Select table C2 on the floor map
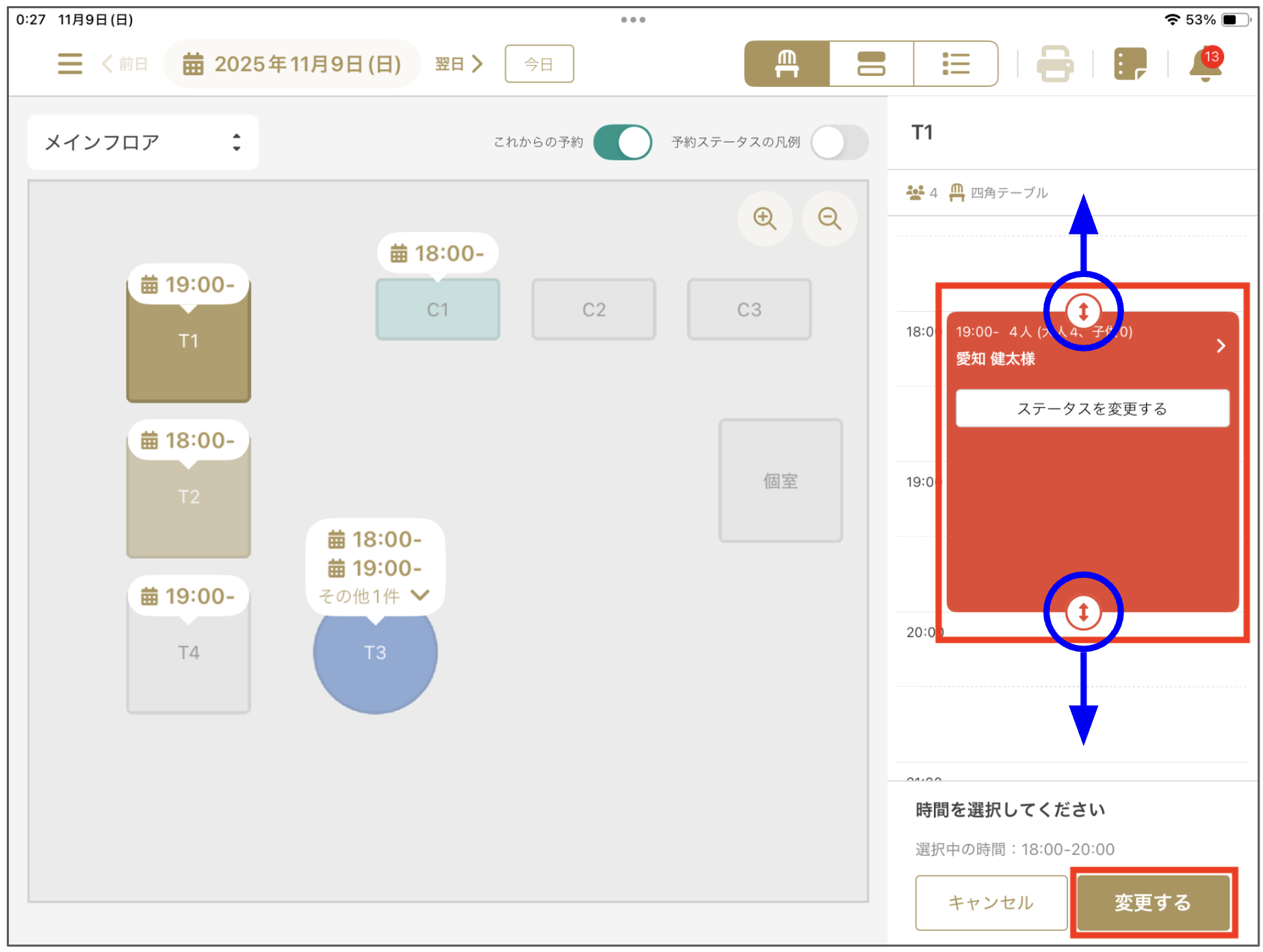The image size is (1263, 952). [x=593, y=310]
